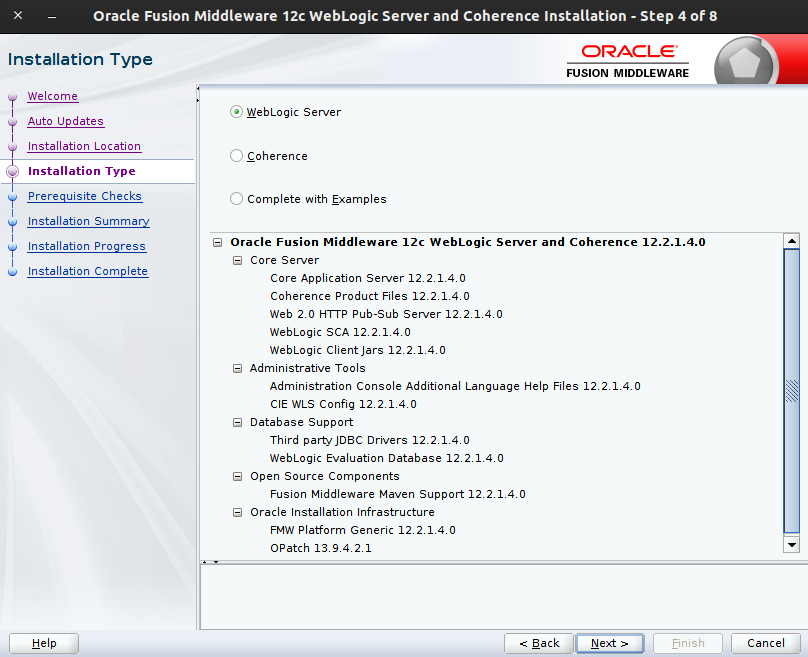Click the Welcome step bullet icon
Screen dimensions: 808x657
click(12, 96)
